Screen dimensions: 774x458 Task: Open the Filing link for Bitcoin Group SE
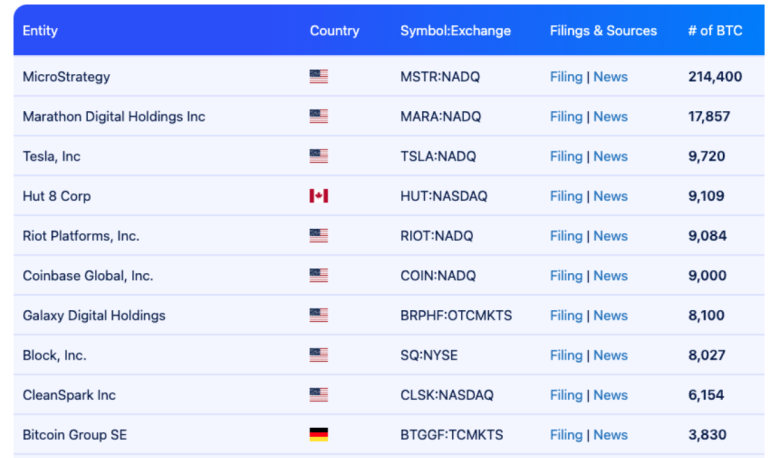point(566,435)
